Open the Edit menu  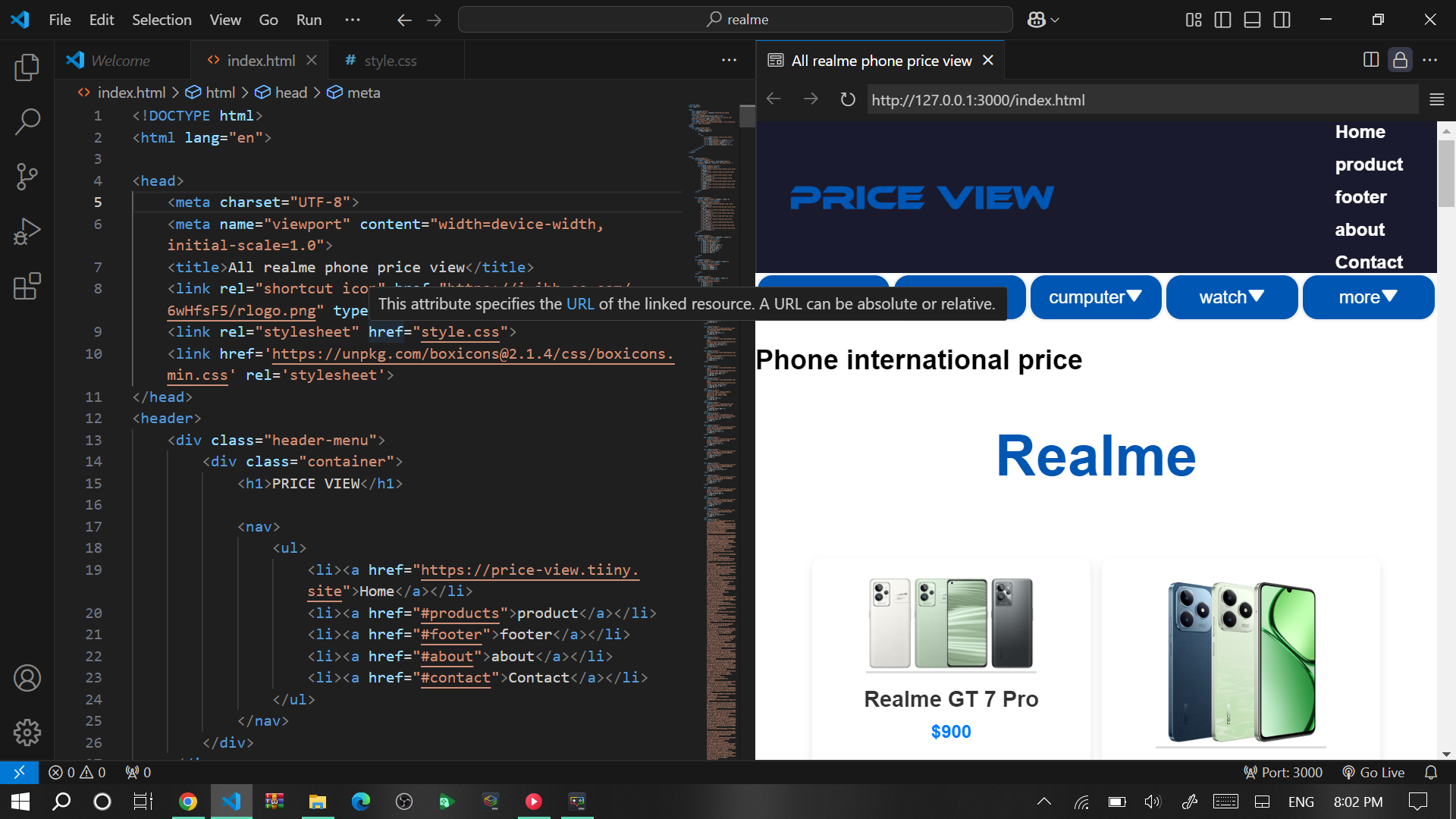tap(102, 20)
